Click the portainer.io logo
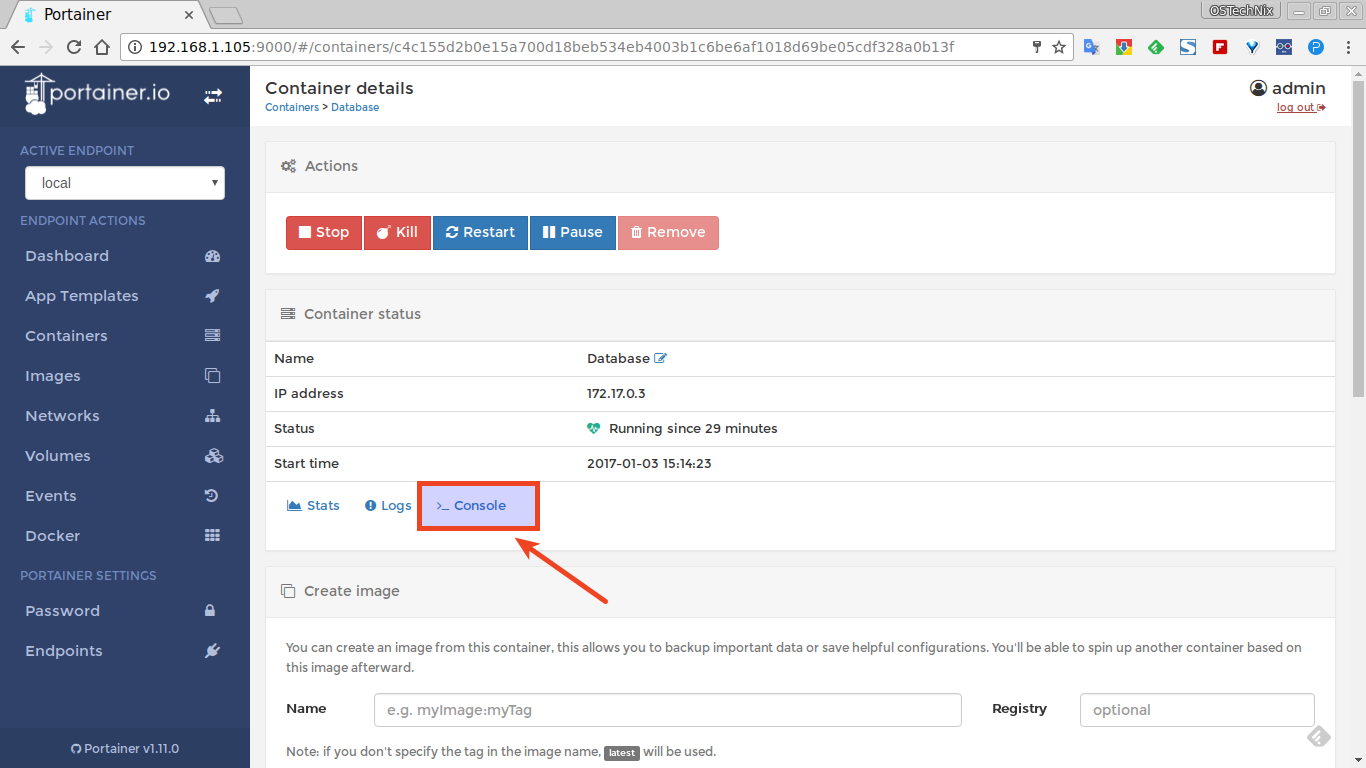 pos(97,95)
